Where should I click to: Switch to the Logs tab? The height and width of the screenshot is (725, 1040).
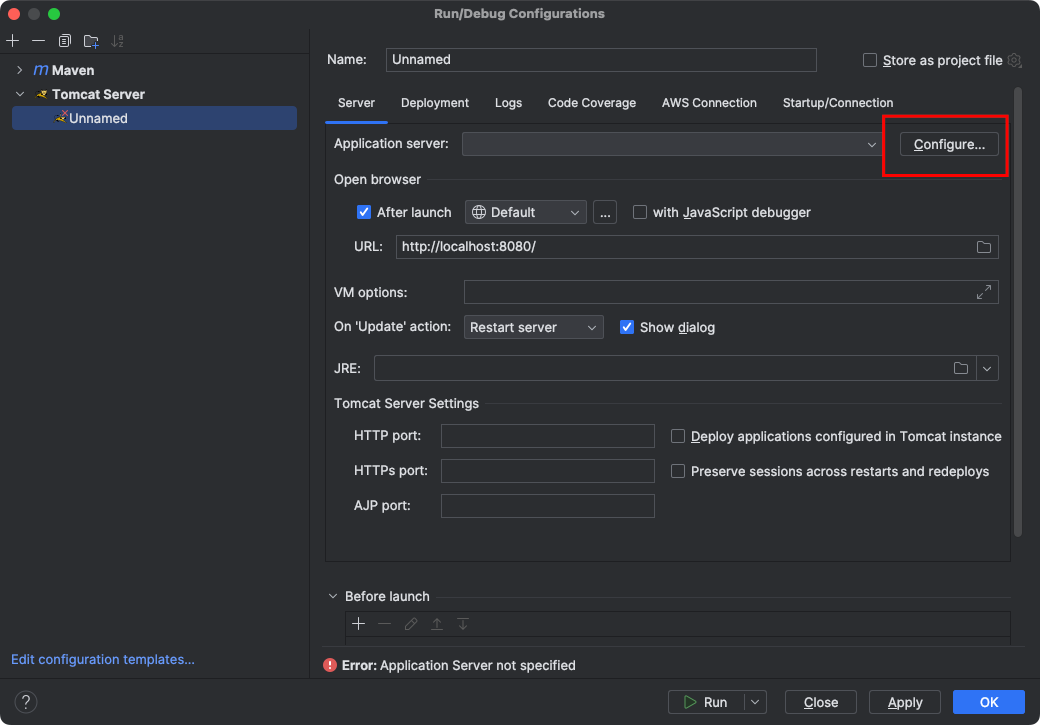[508, 103]
